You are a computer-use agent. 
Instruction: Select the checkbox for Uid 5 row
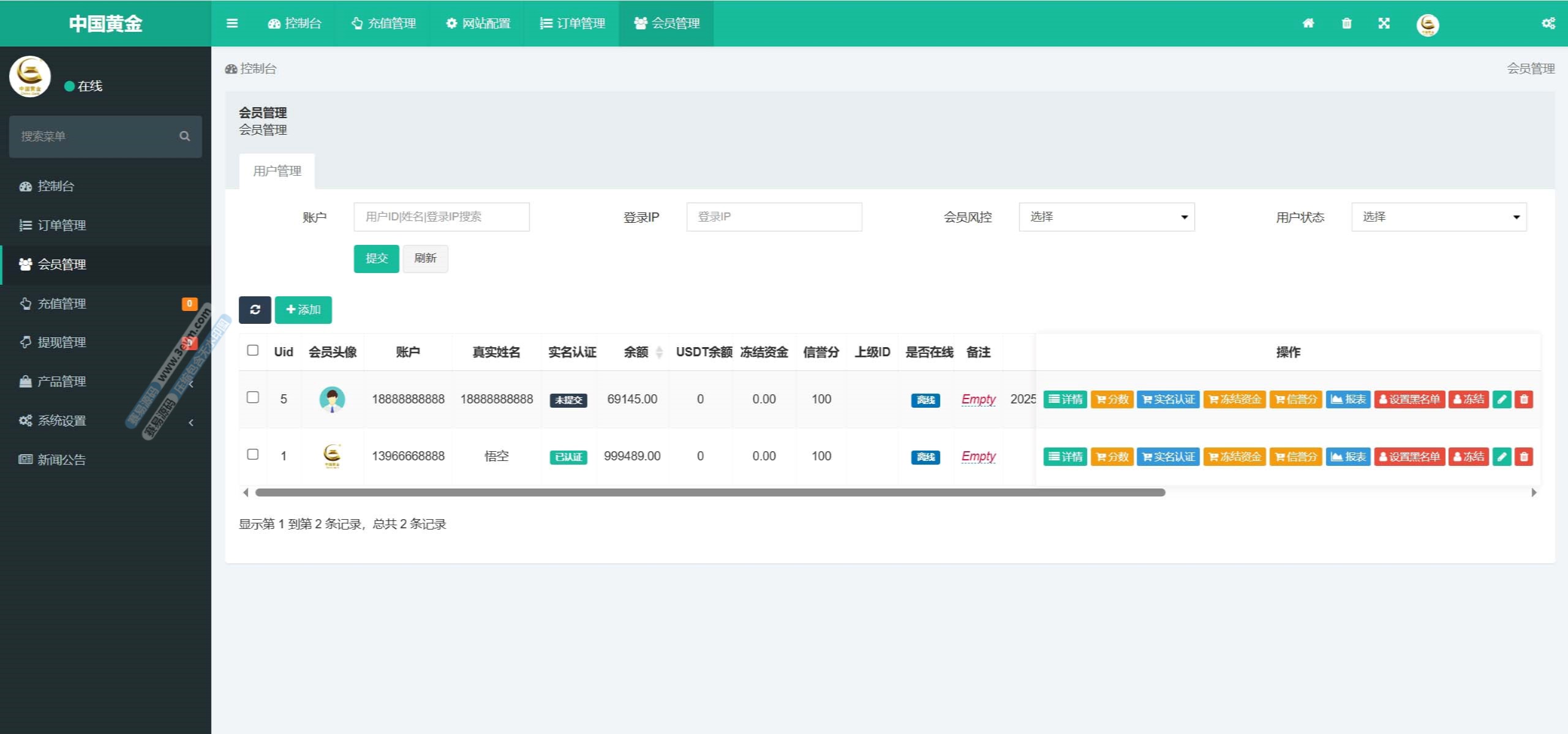(x=252, y=397)
